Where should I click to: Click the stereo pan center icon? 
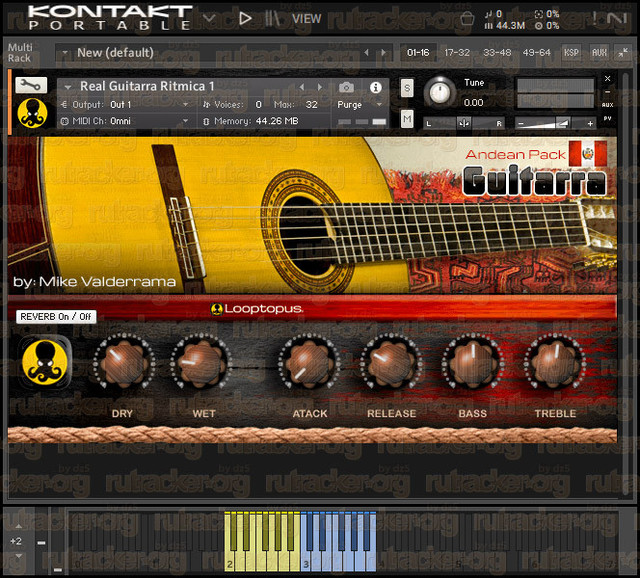point(464,123)
